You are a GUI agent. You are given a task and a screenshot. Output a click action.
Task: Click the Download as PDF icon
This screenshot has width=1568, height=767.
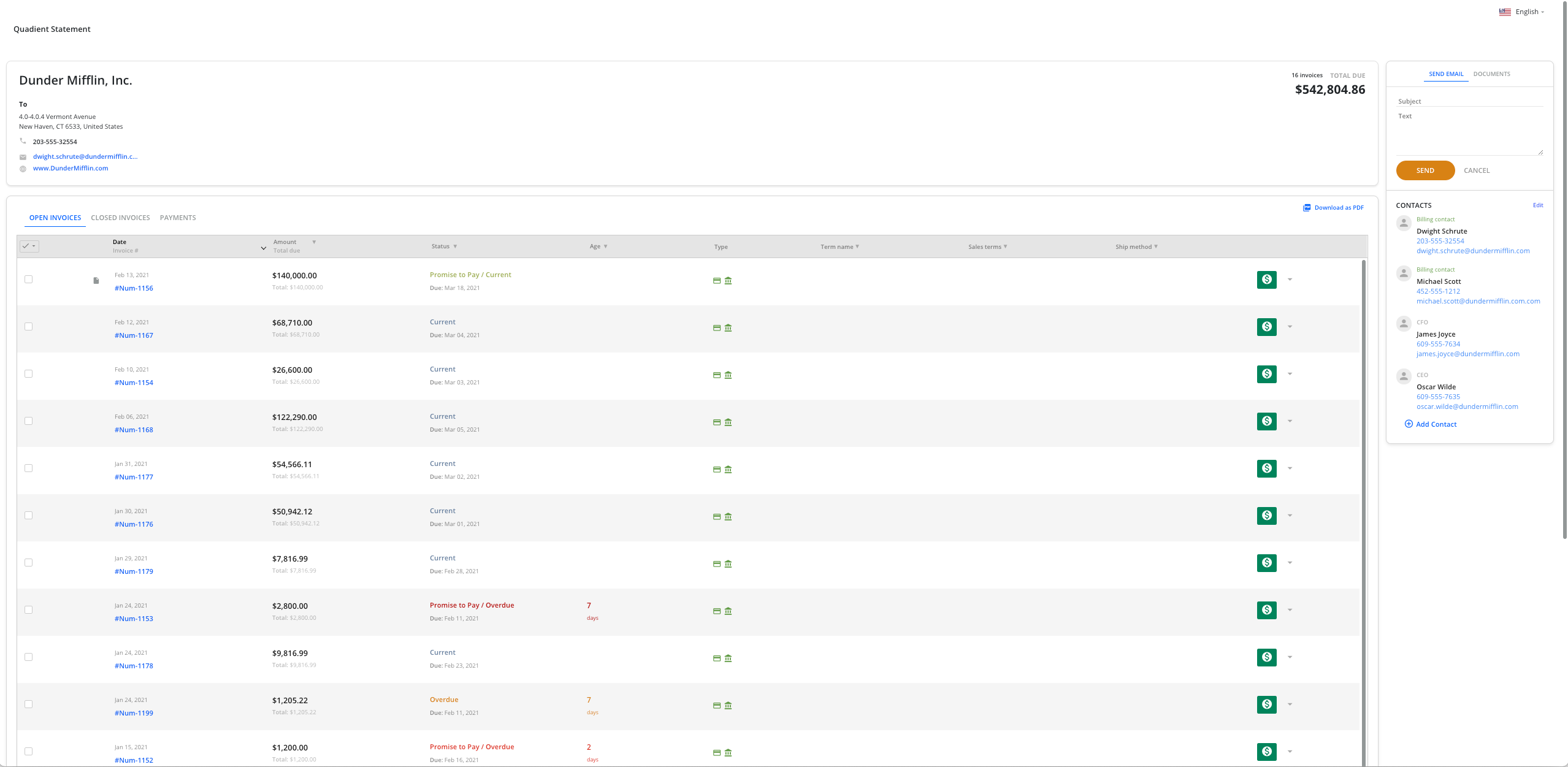[x=1307, y=208]
